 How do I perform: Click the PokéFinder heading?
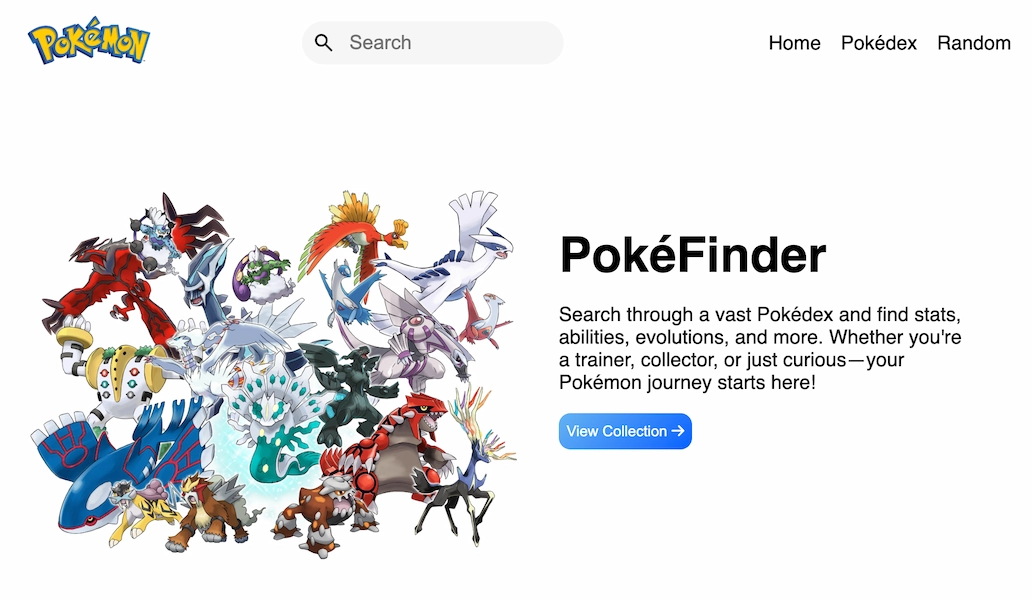click(692, 255)
